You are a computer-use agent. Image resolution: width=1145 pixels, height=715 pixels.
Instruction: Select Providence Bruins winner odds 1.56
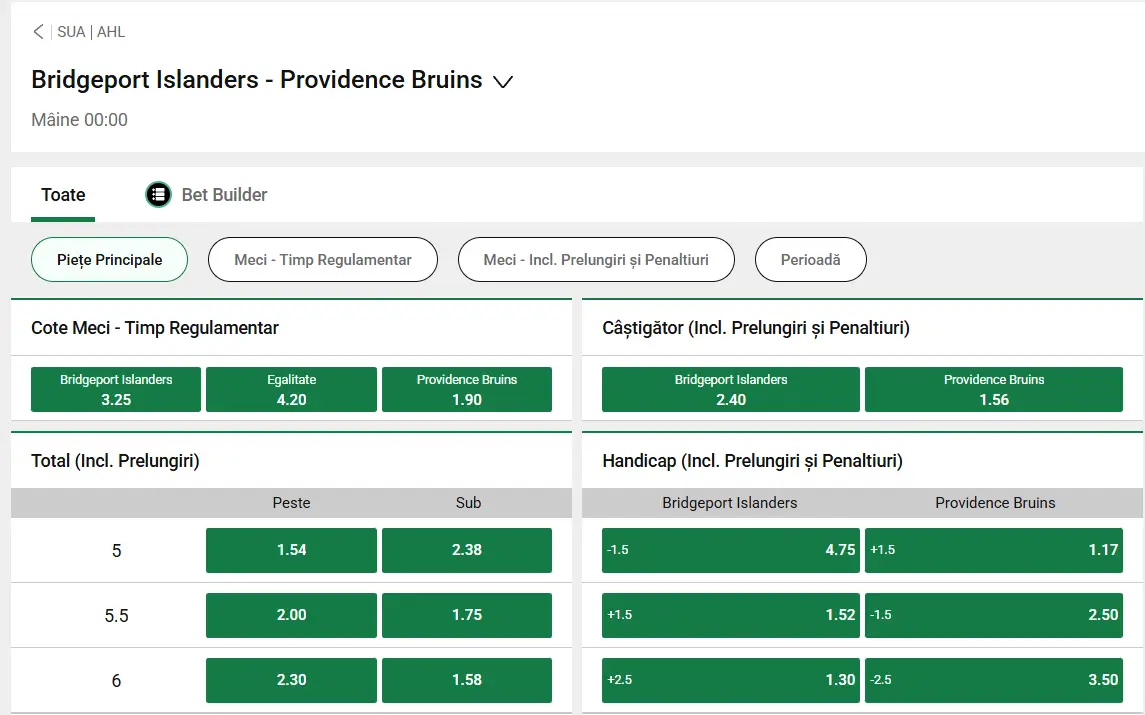(x=993, y=389)
